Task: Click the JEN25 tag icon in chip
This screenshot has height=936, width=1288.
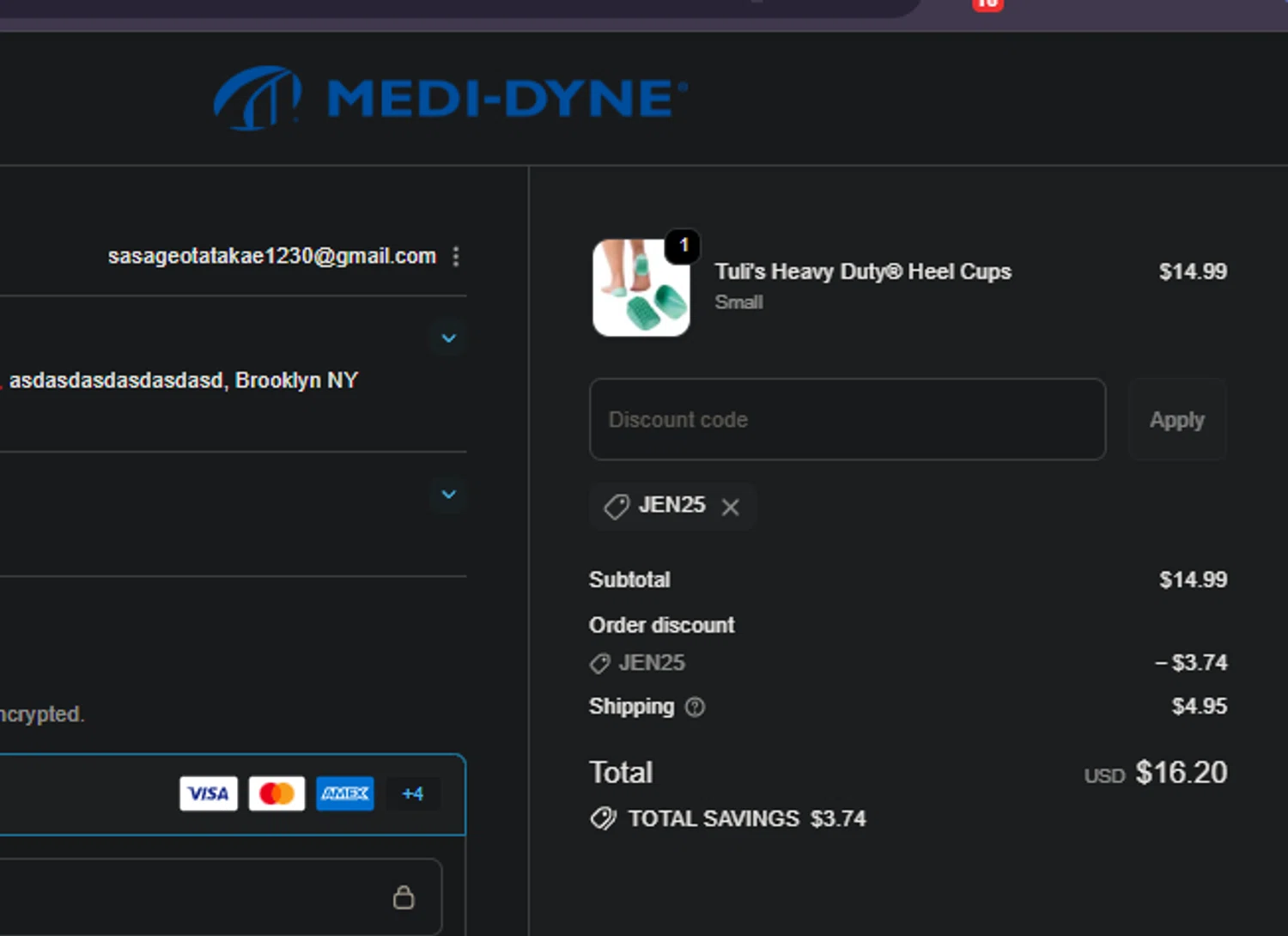Action: [x=617, y=507]
